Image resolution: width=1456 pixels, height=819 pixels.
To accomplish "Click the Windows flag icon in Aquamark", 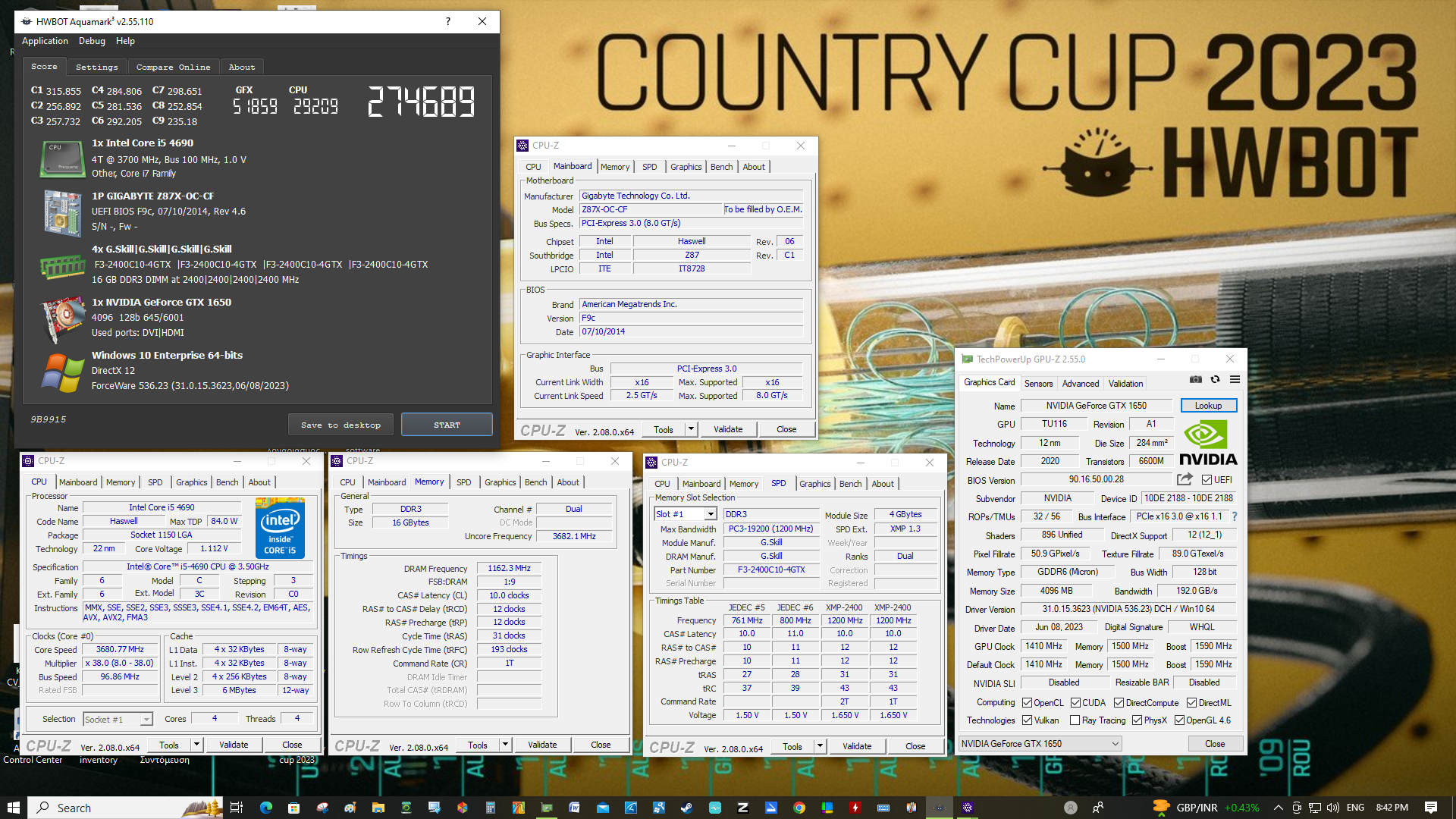I will click(62, 372).
